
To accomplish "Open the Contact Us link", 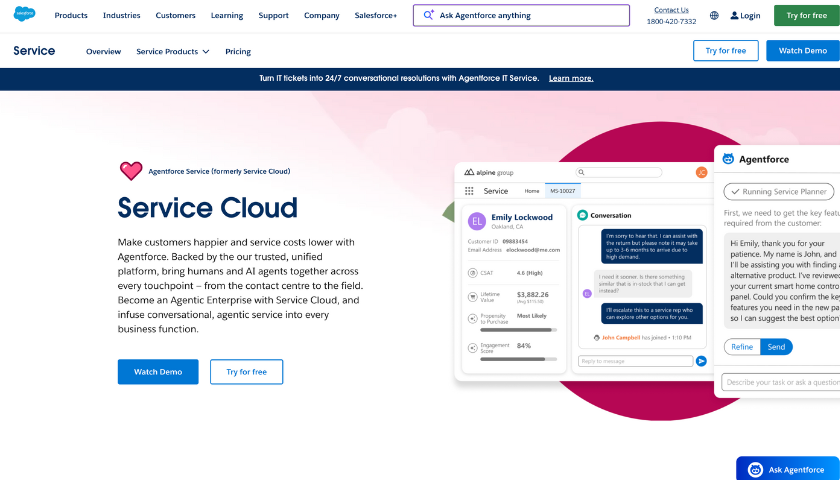I will [671, 10].
